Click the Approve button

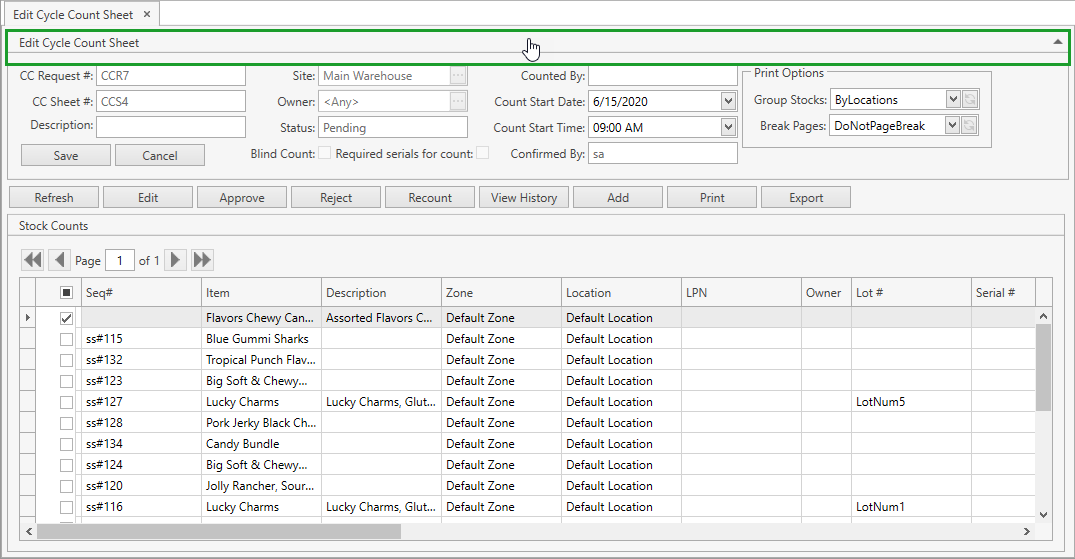click(242, 198)
